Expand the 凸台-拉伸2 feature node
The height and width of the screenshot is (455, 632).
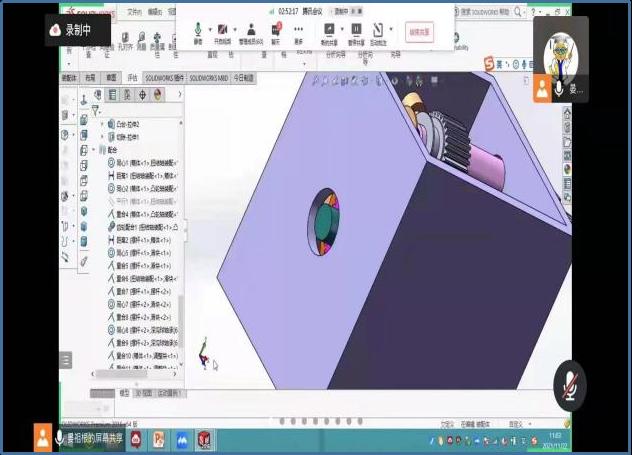coord(103,123)
